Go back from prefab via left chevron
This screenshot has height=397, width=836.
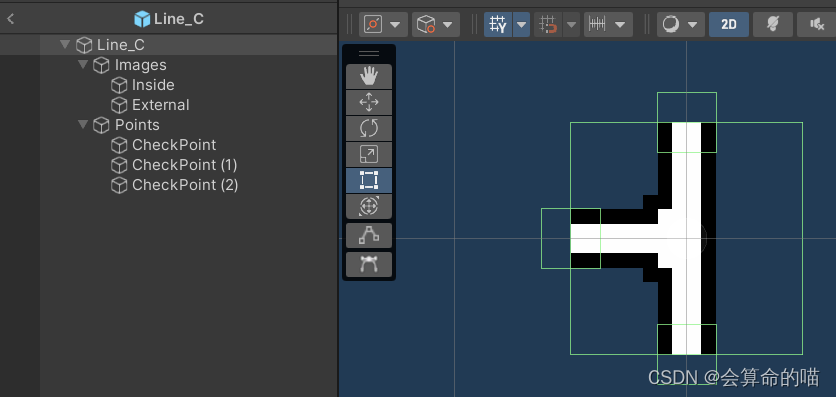coord(11,19)
